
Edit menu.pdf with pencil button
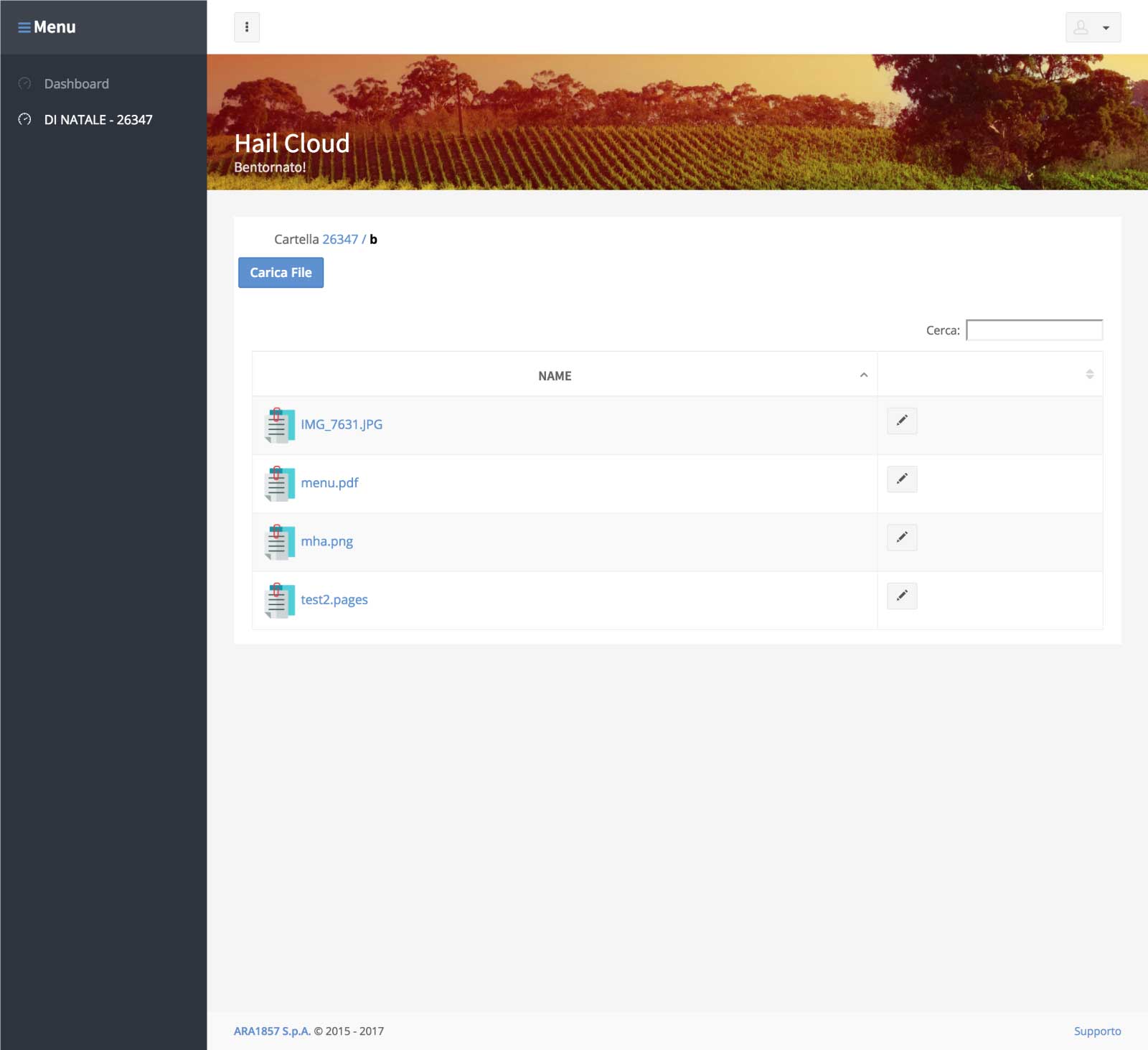coord(902,479)
